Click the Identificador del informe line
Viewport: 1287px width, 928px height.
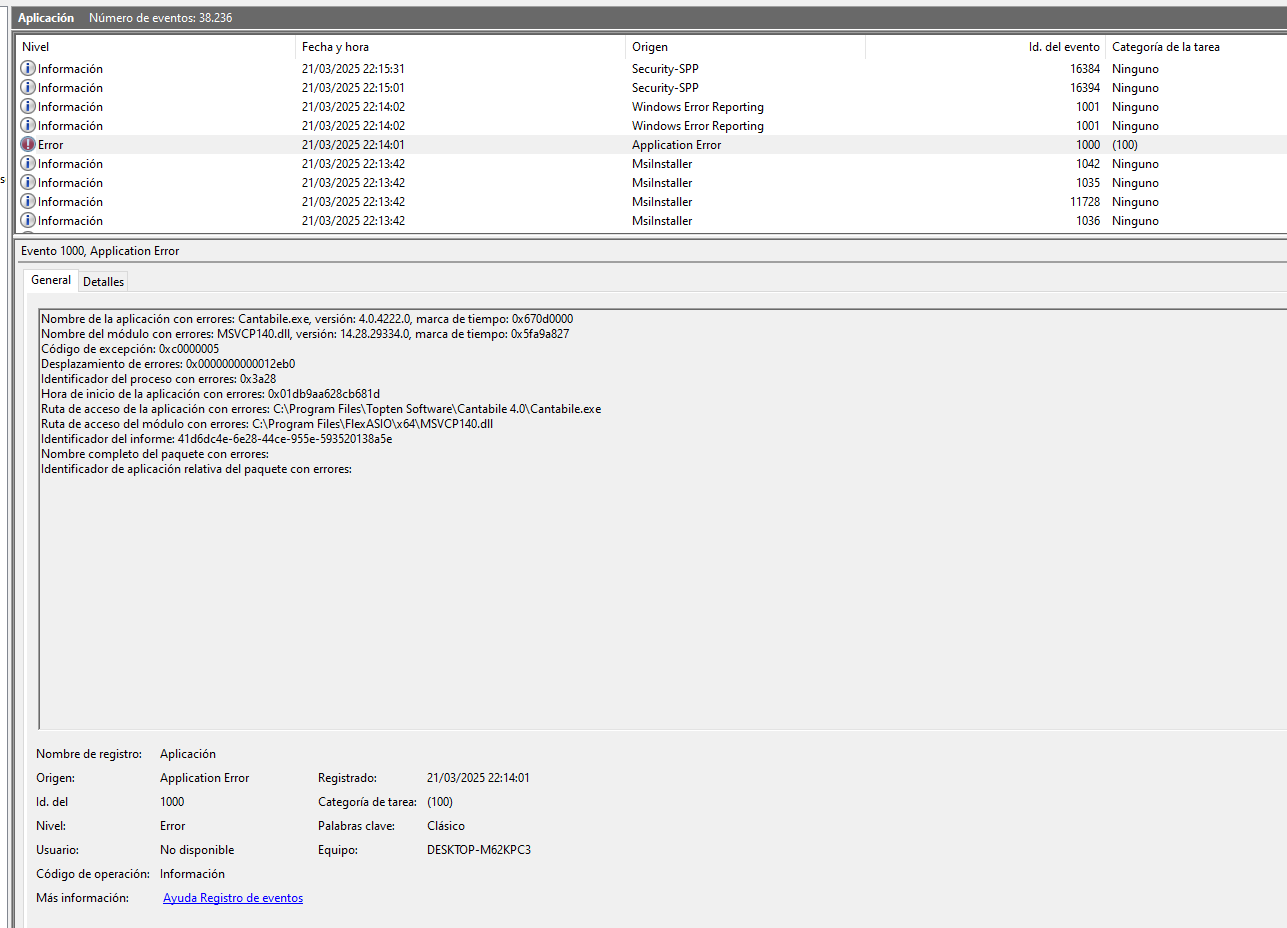[216, 439]
